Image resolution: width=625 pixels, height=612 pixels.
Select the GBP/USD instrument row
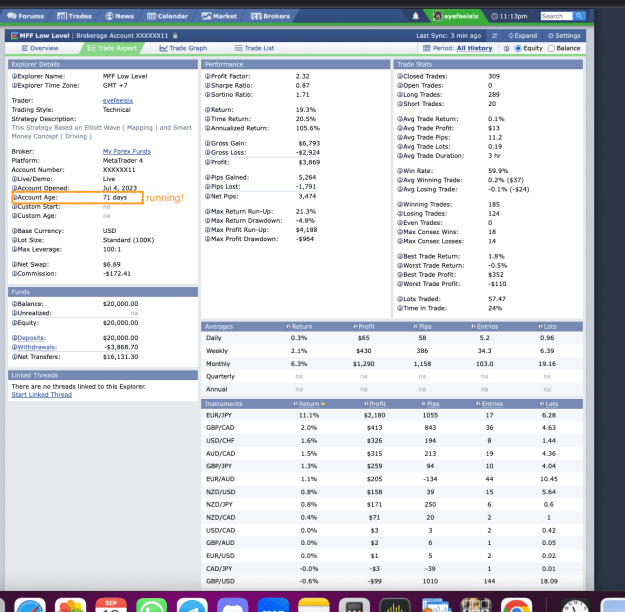click(392, 581)
